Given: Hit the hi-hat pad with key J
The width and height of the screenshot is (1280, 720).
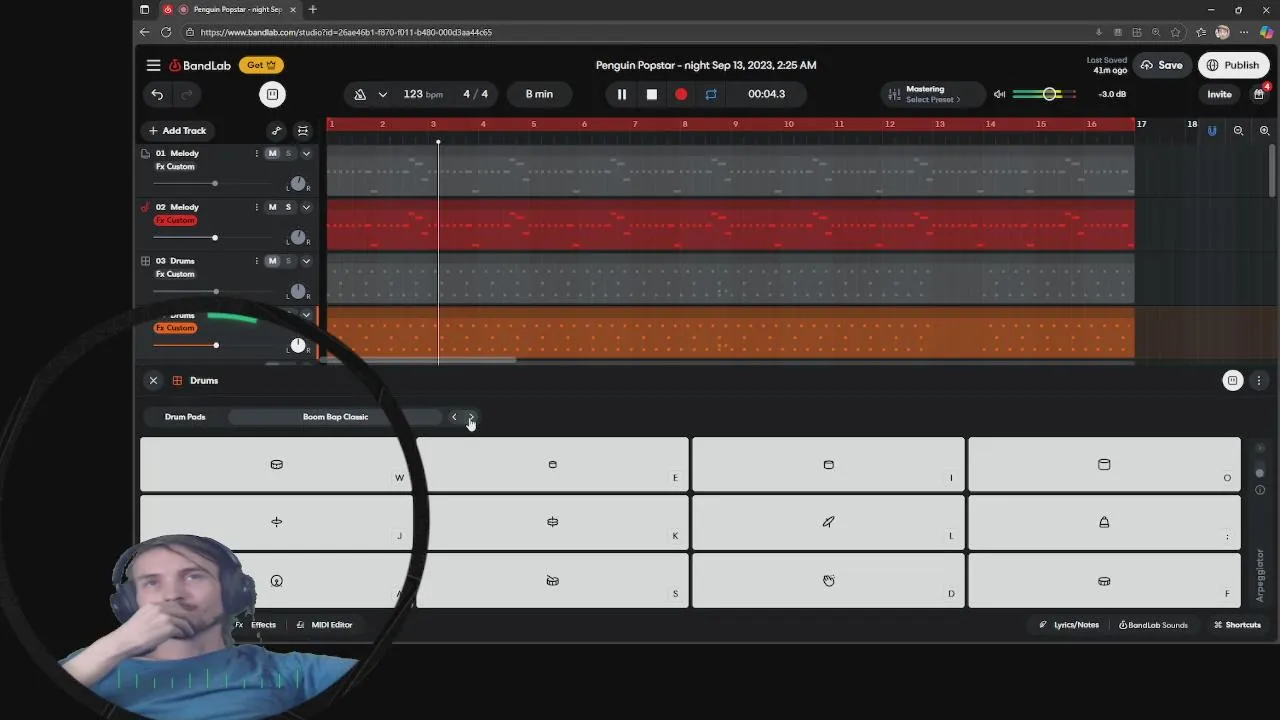Looking at the screenshot, I should point(274,522).
